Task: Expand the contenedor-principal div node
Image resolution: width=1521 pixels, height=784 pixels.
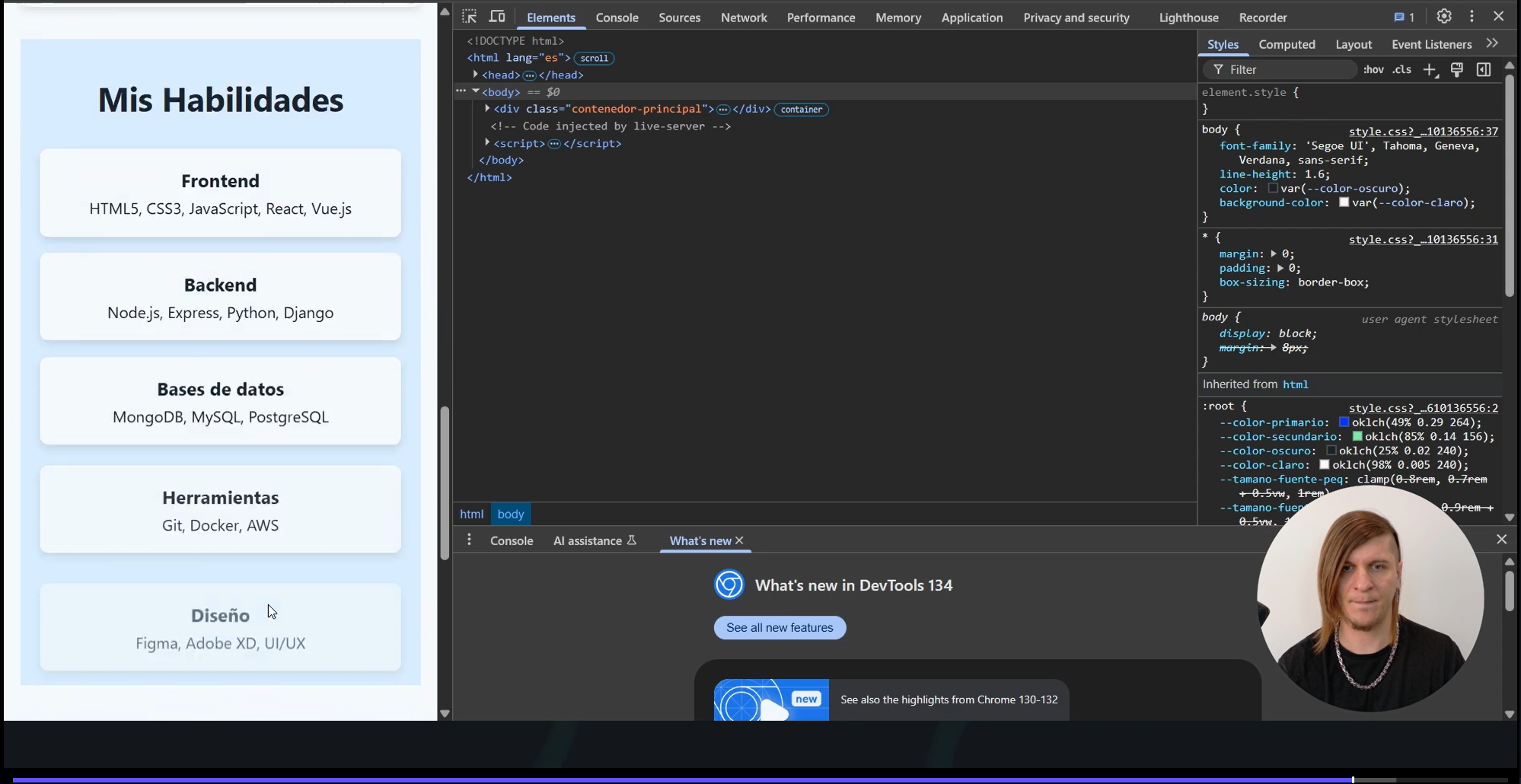Action: (487, 109)
